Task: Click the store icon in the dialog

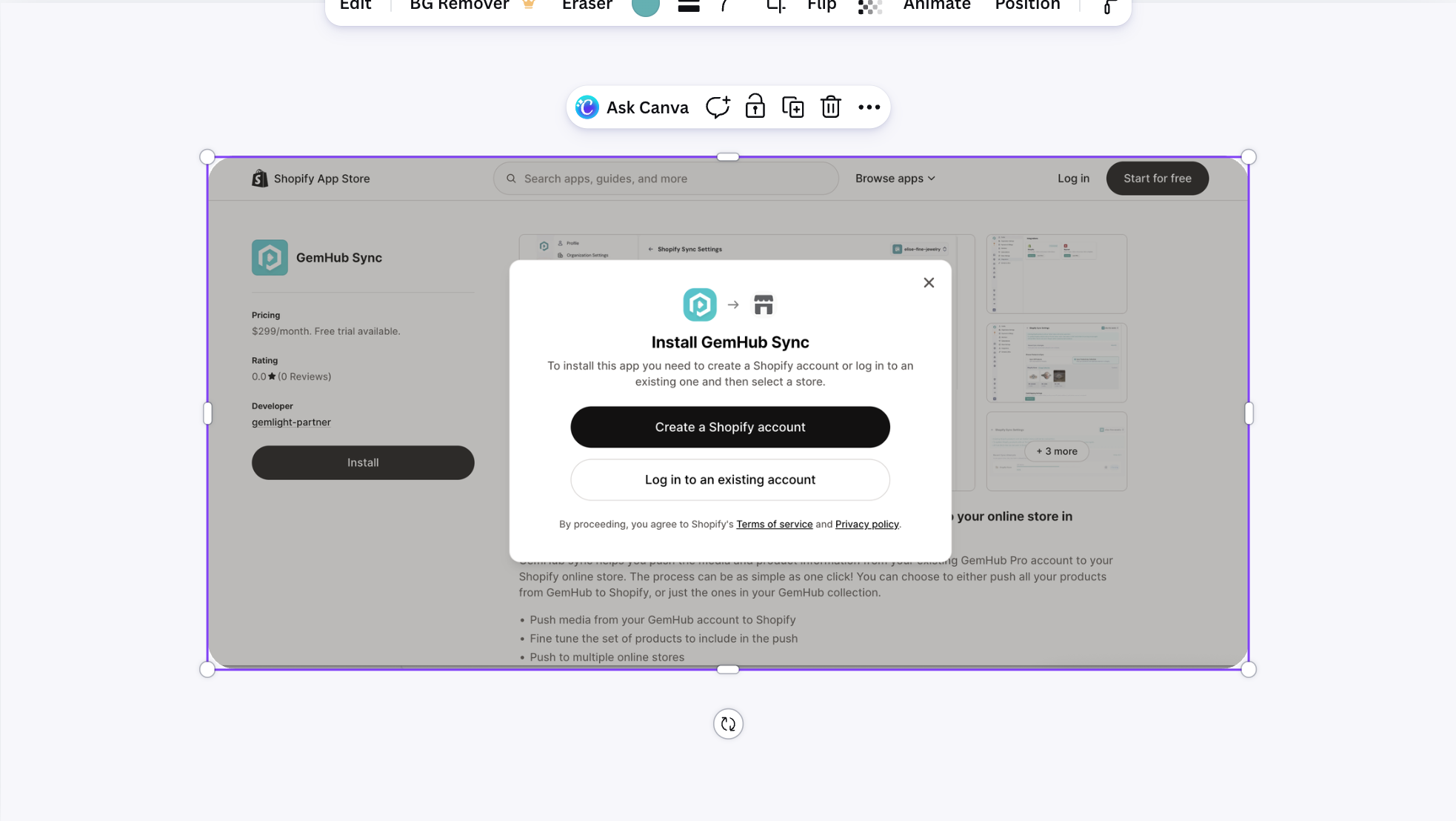Action: point(764,305)
